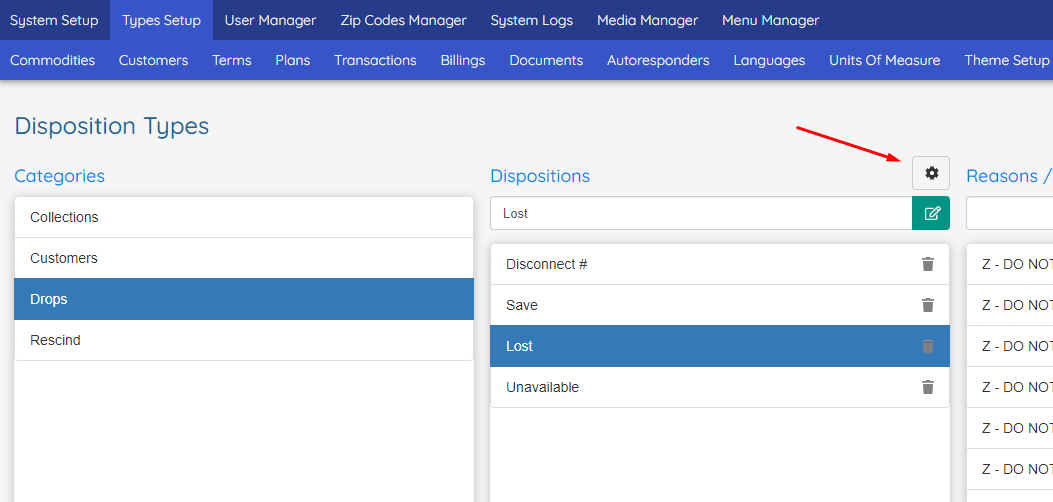Open the Menu Manager tab
The height and width of the screenshot is (502, 1053).
[x=770, y=20]
